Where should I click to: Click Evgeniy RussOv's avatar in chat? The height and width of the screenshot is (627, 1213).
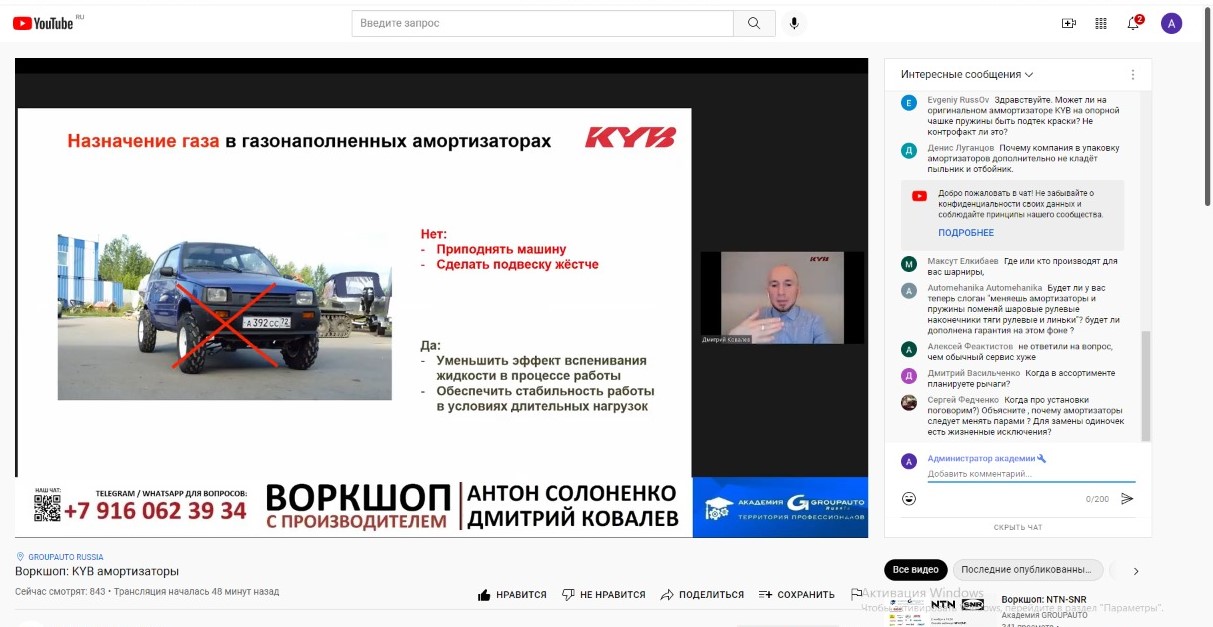pos(909,102)
